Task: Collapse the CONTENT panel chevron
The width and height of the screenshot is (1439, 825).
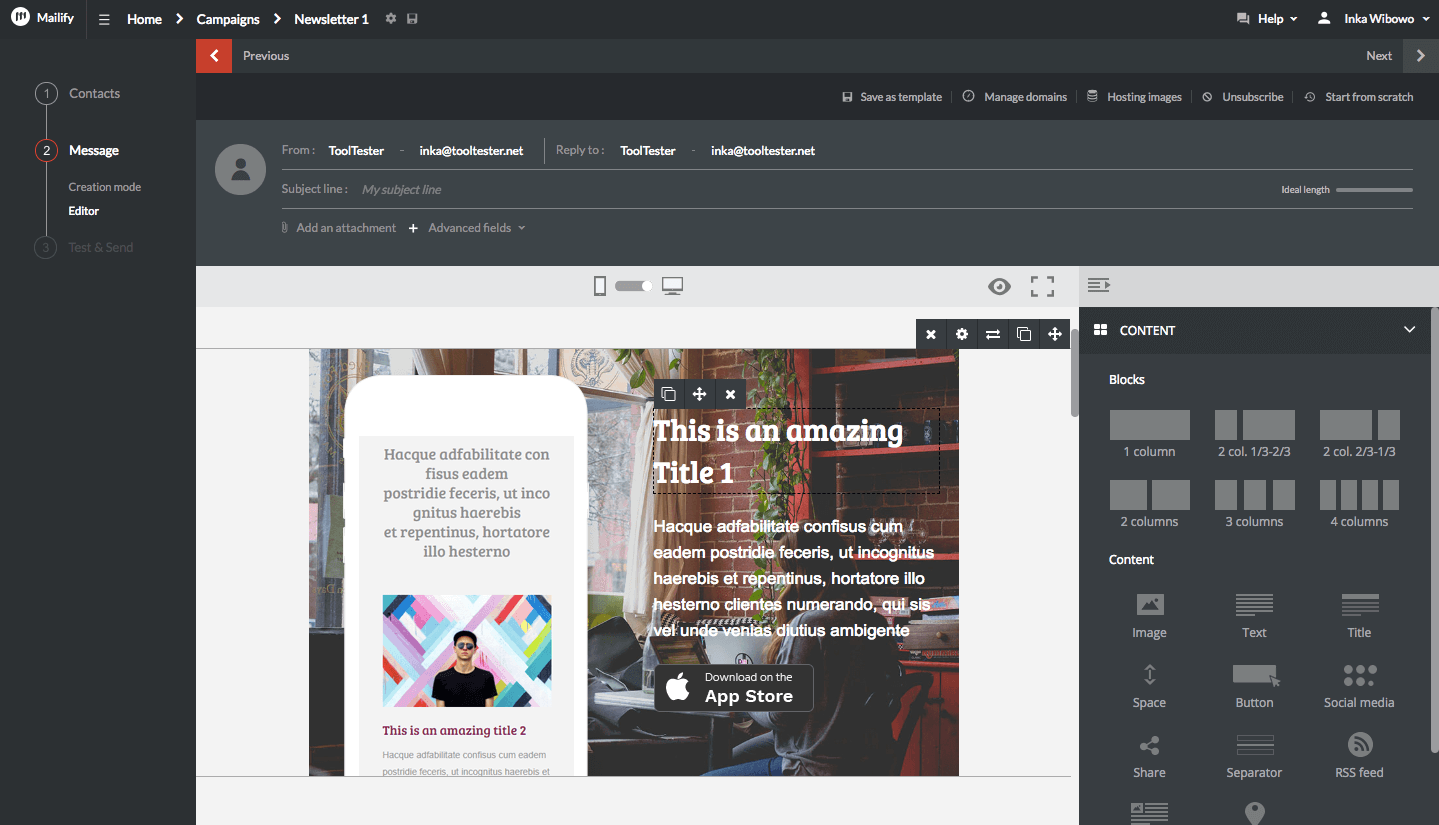Action: click(1409, 330)
